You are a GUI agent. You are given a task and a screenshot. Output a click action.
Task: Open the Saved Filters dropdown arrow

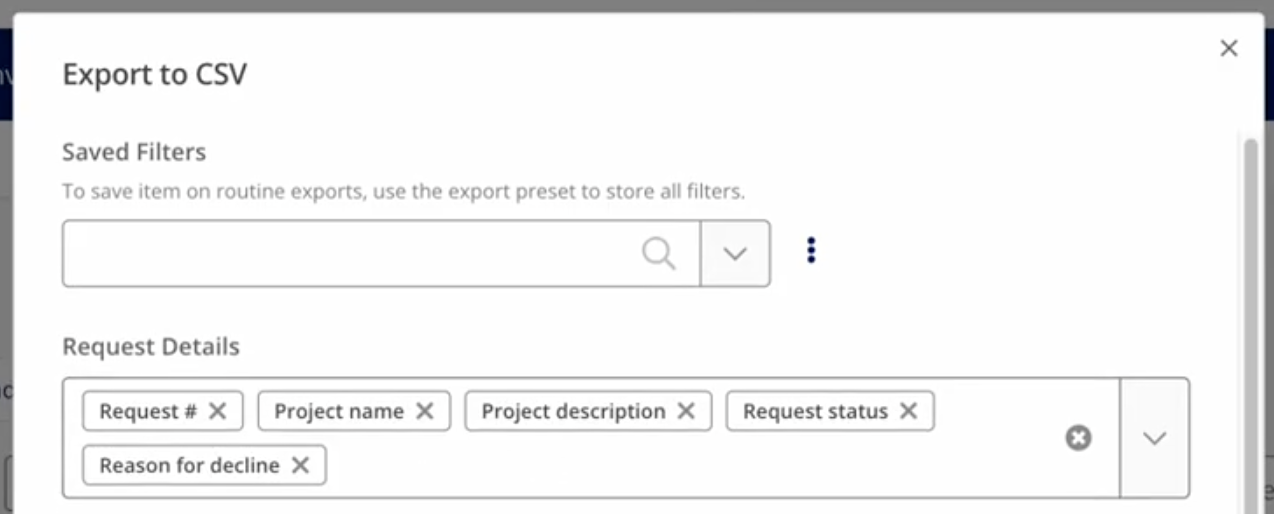coord(735,254)
